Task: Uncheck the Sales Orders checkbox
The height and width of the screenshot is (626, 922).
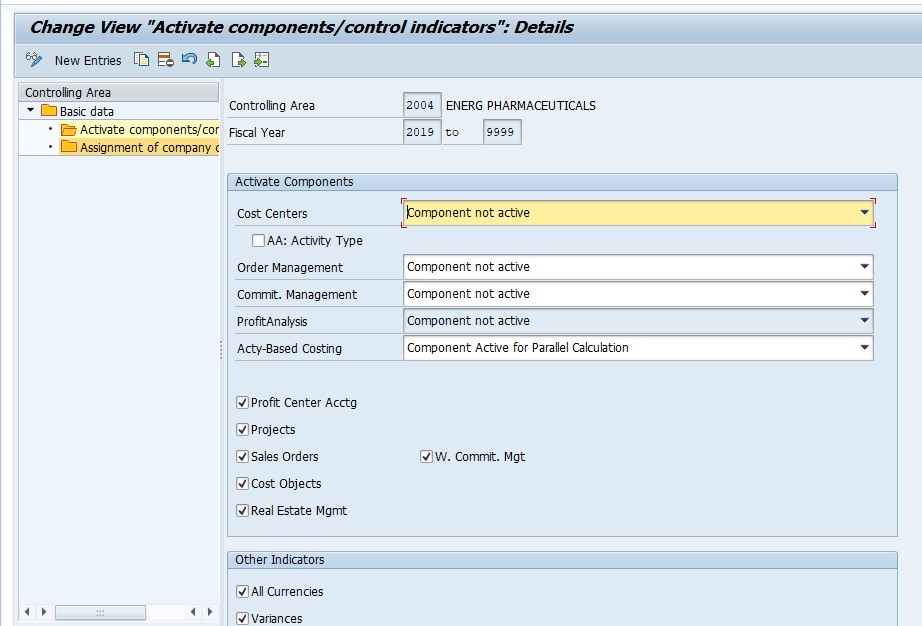Action: 242,457
